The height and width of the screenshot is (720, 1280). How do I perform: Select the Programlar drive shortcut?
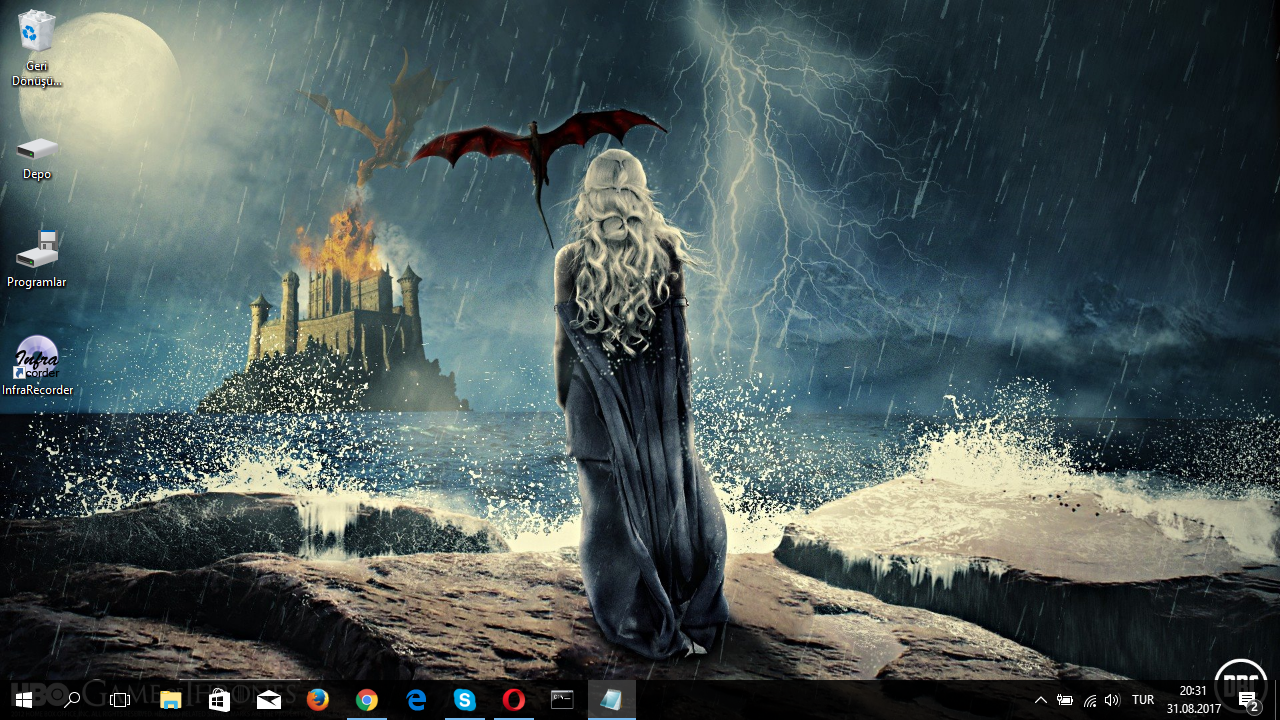[37, 258]
